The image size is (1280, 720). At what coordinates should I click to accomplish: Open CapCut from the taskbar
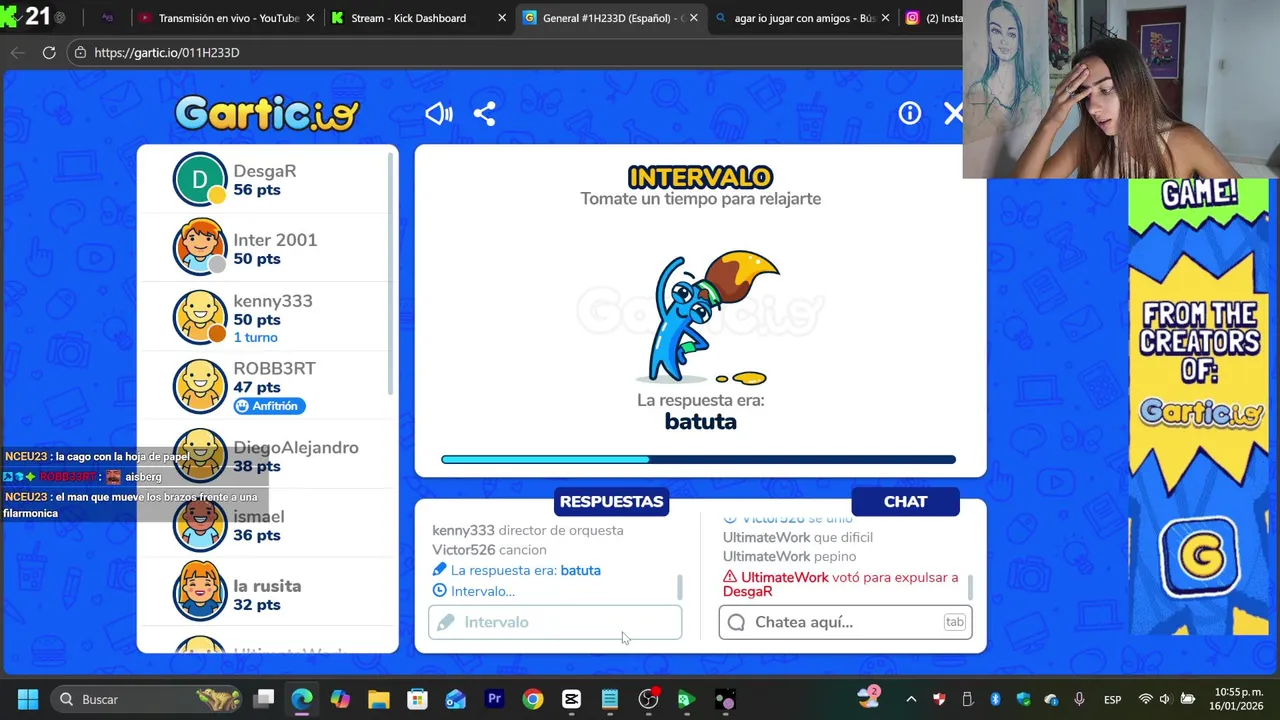[571, 699]
